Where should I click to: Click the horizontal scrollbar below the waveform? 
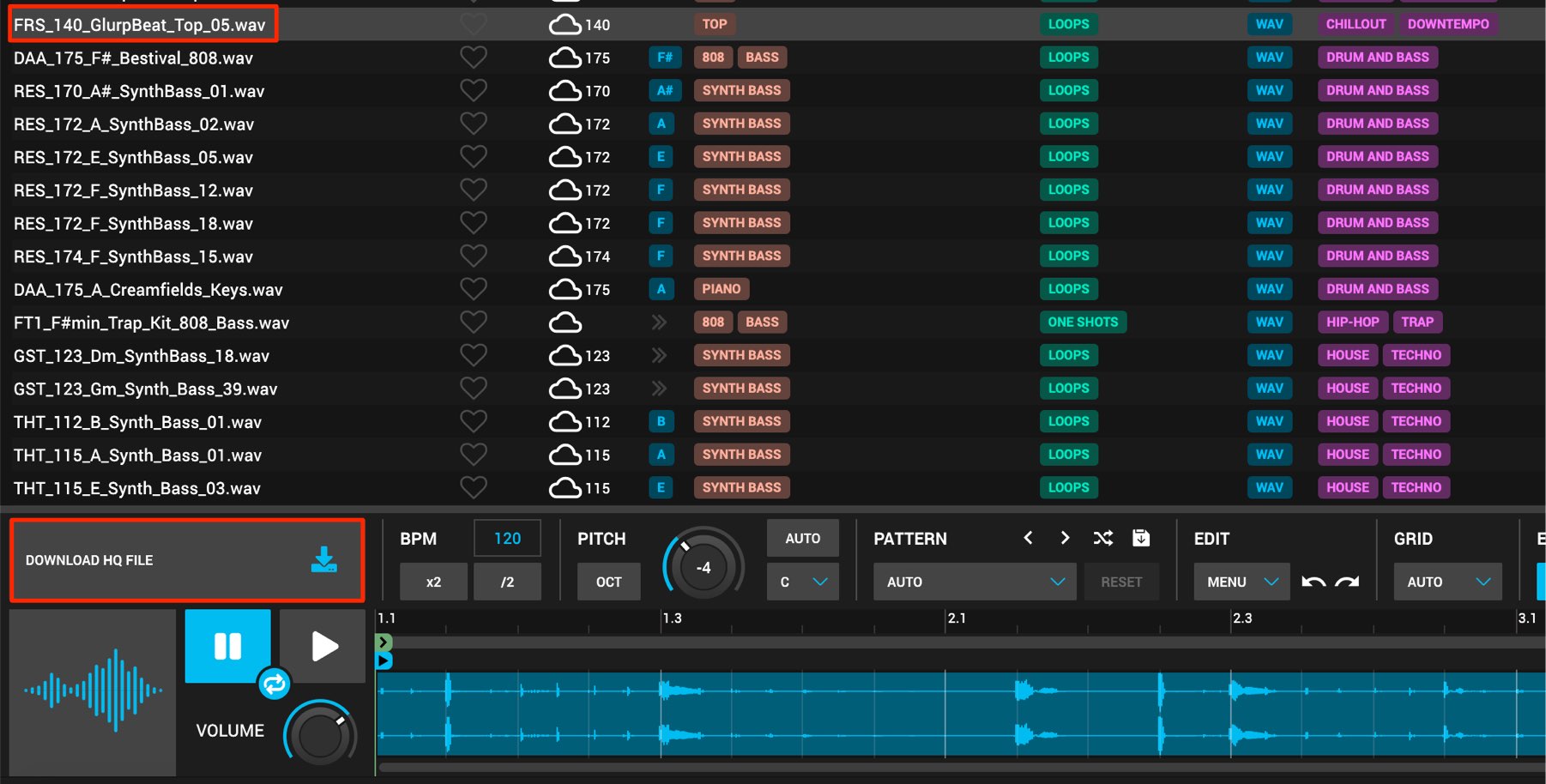click(x=961, y=768)
